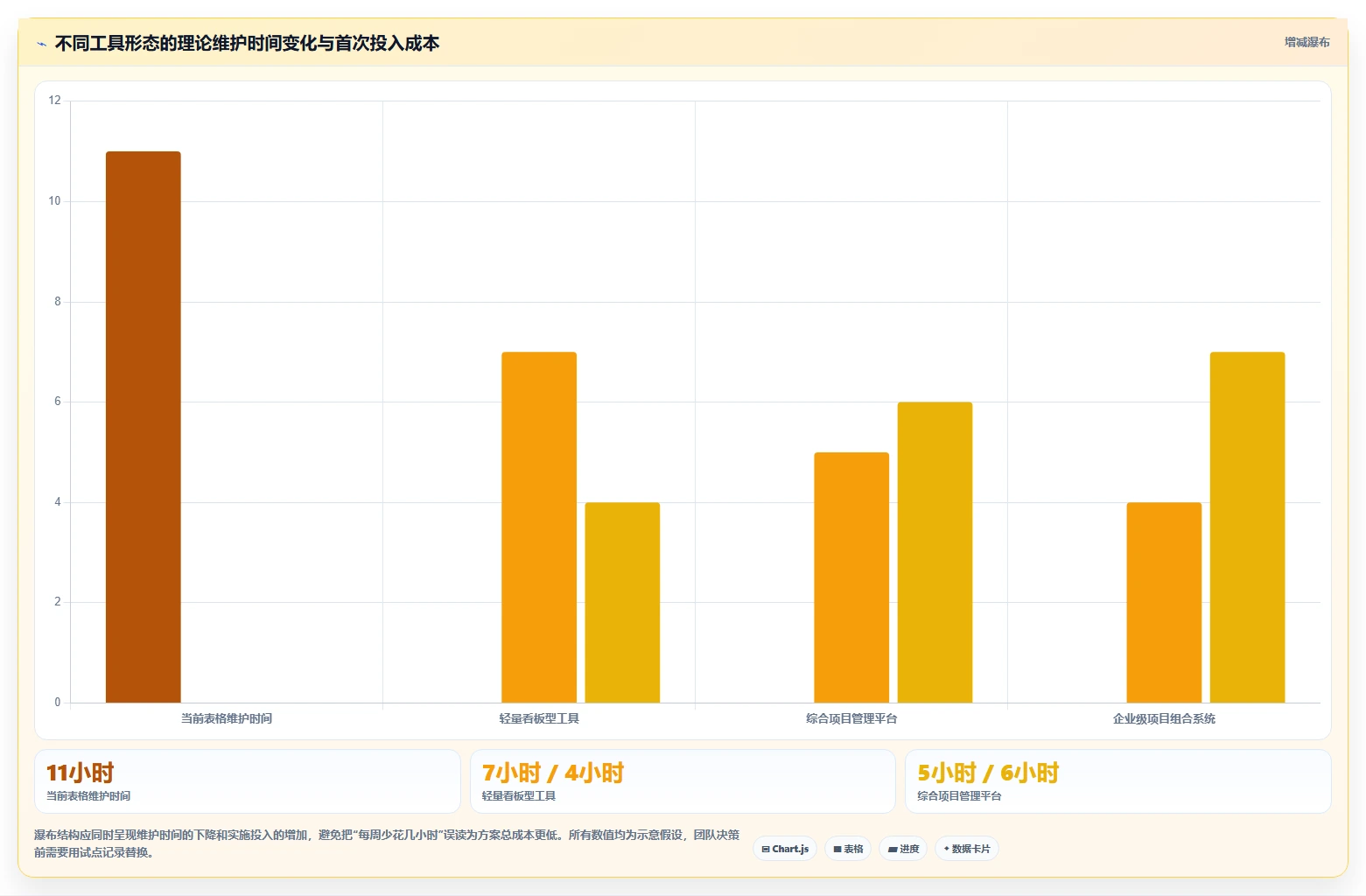Click the yellow 4-hour bar for 轻量看板型工具

pos(622,602)
